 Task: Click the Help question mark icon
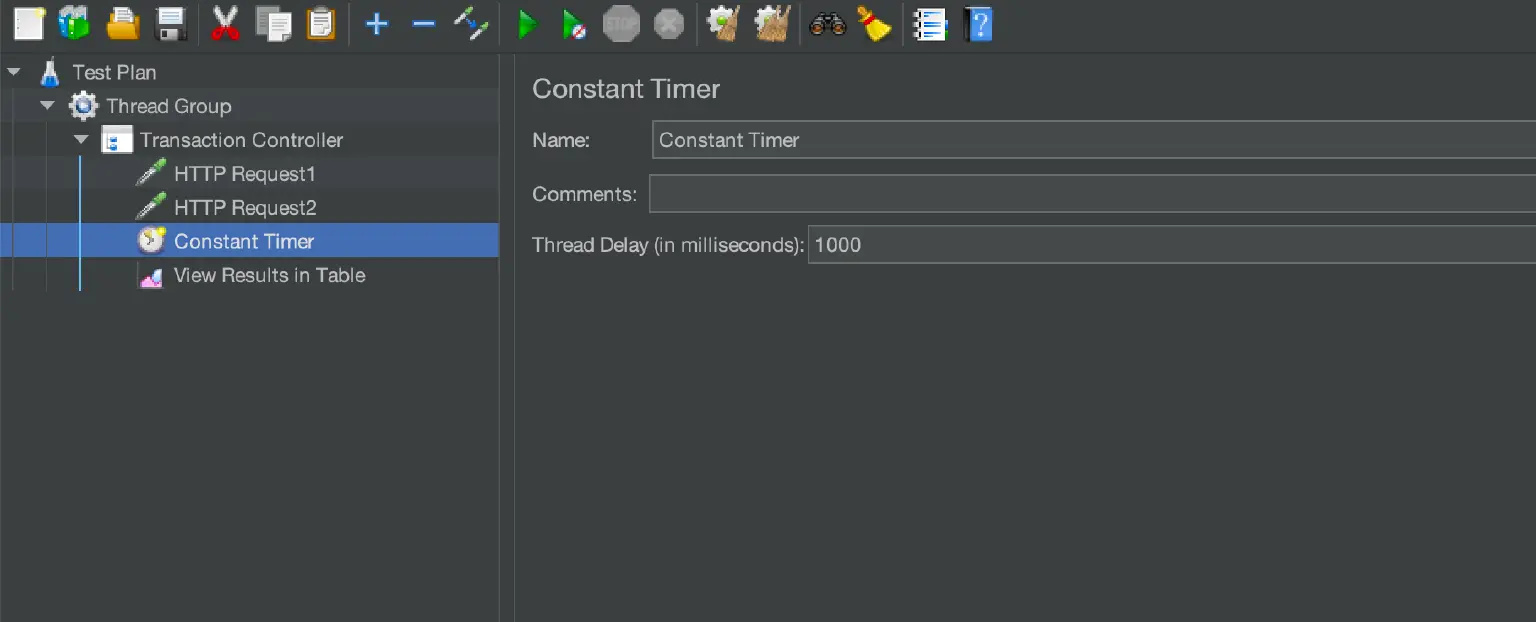pos(978,23)
